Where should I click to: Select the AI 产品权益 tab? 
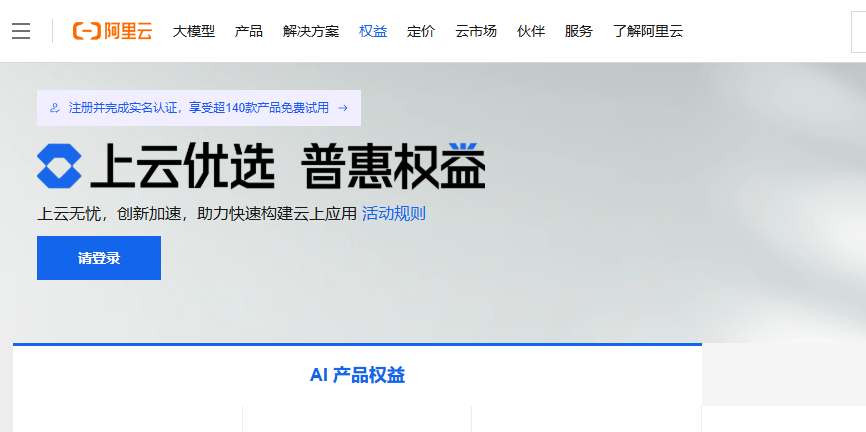point(357,375)
